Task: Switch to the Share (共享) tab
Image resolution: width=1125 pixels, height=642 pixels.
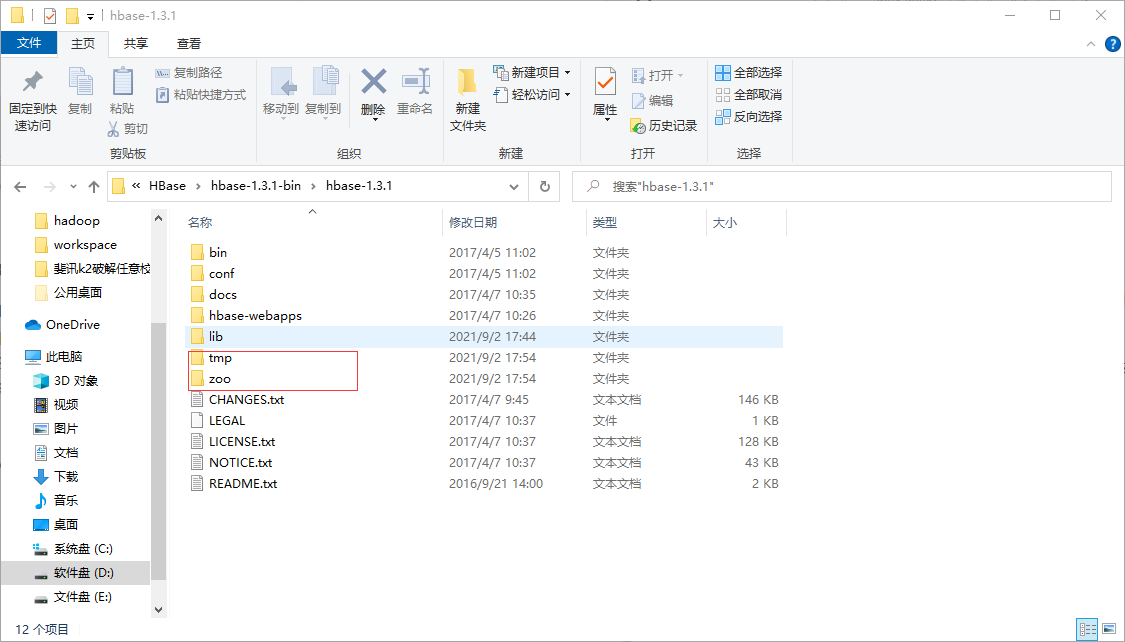Action: tap(136, 44)
